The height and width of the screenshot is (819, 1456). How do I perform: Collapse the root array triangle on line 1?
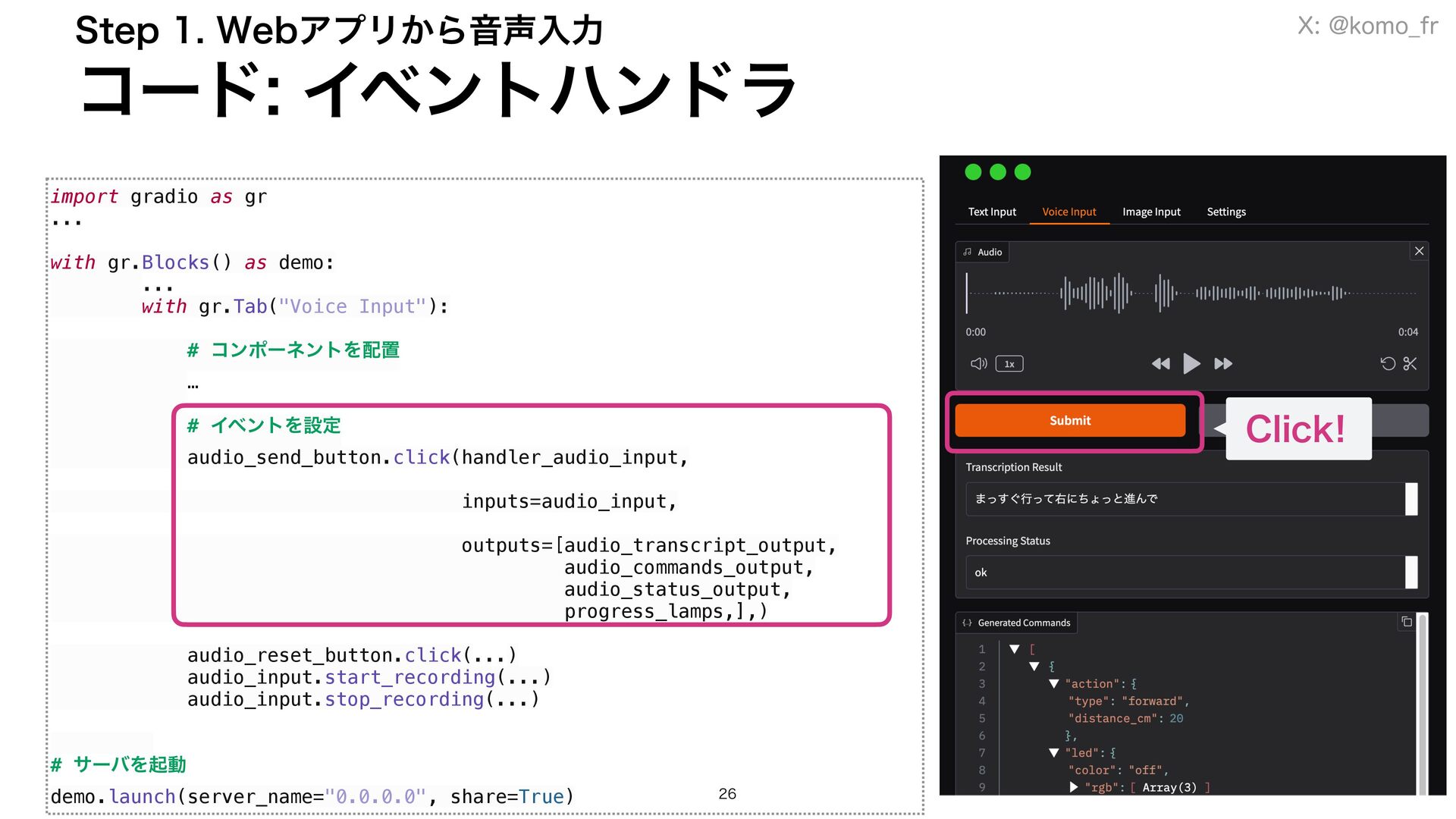pyautogui.click(x=1015, y=649)
